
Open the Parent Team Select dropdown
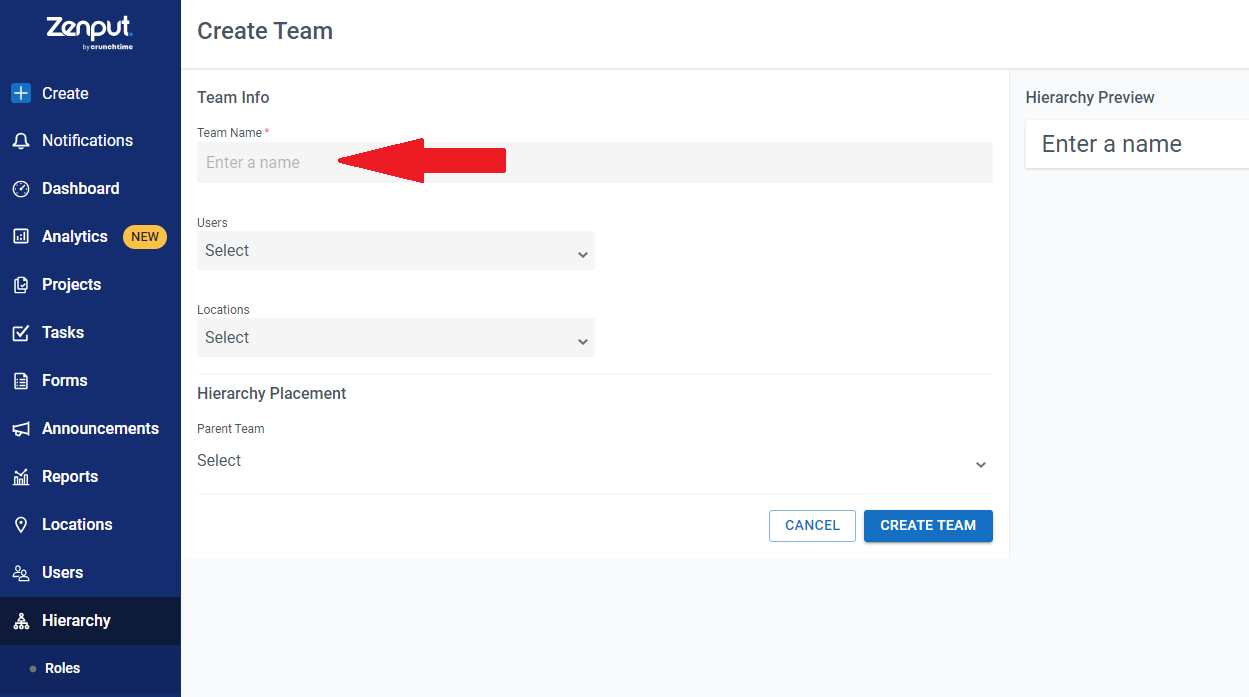(595, 461)
